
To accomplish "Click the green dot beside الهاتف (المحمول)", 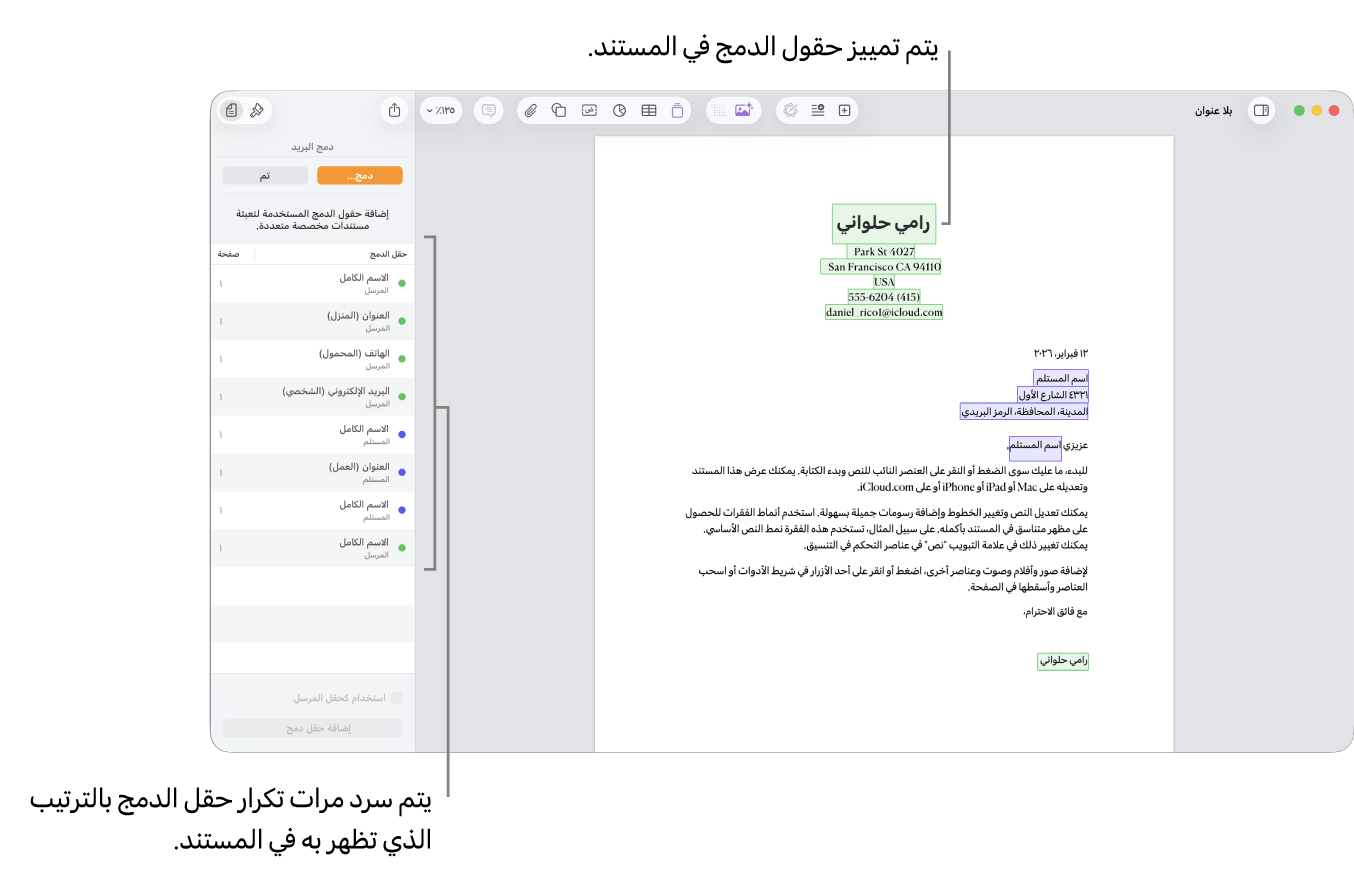I will (x=402, y=359).
